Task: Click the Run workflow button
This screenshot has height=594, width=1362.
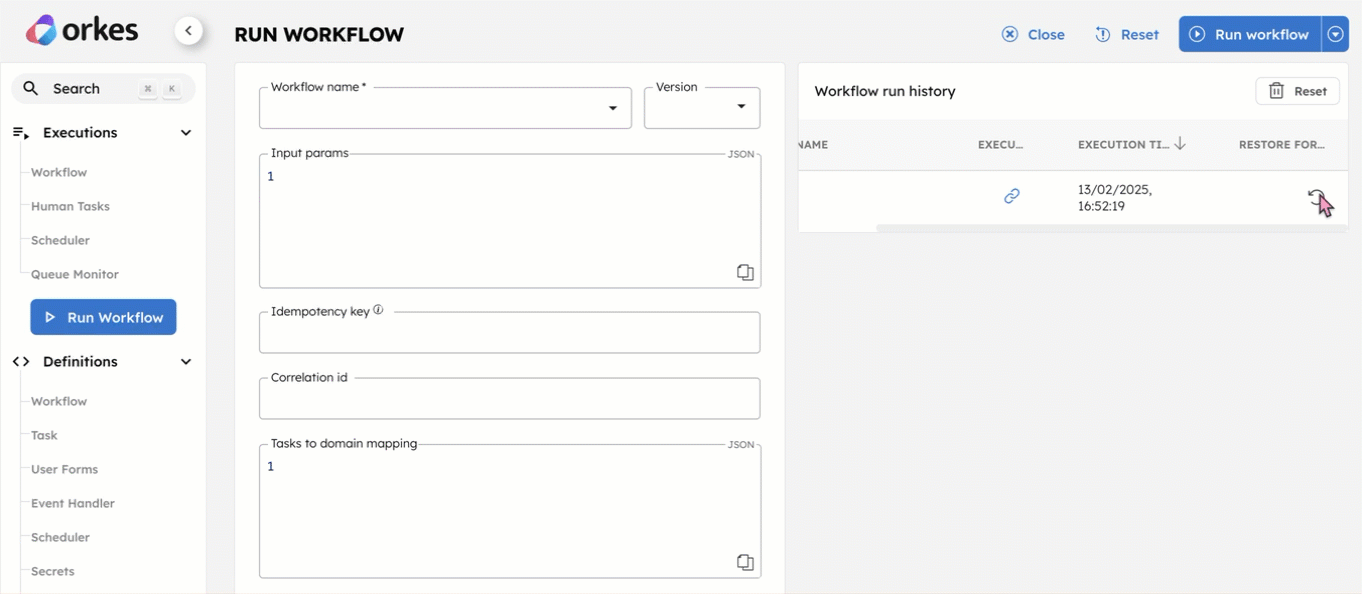Action: [x=1250, y=34]
